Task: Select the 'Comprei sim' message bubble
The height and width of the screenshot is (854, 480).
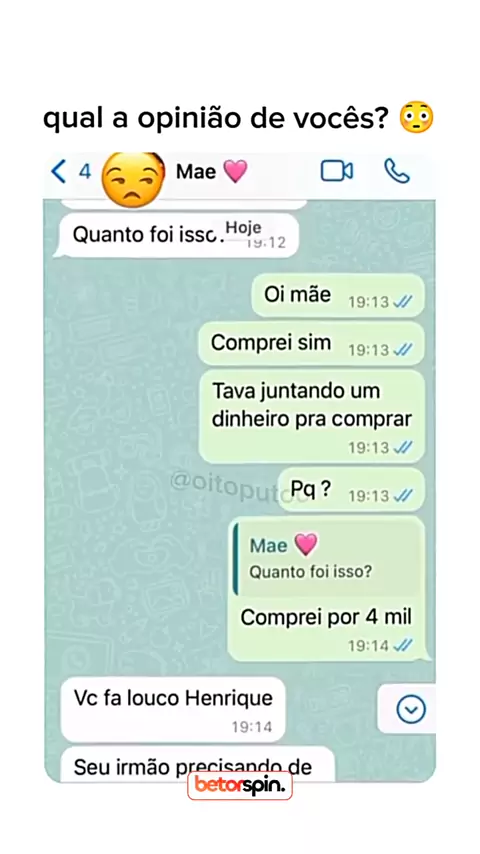Action: point(311,344)
